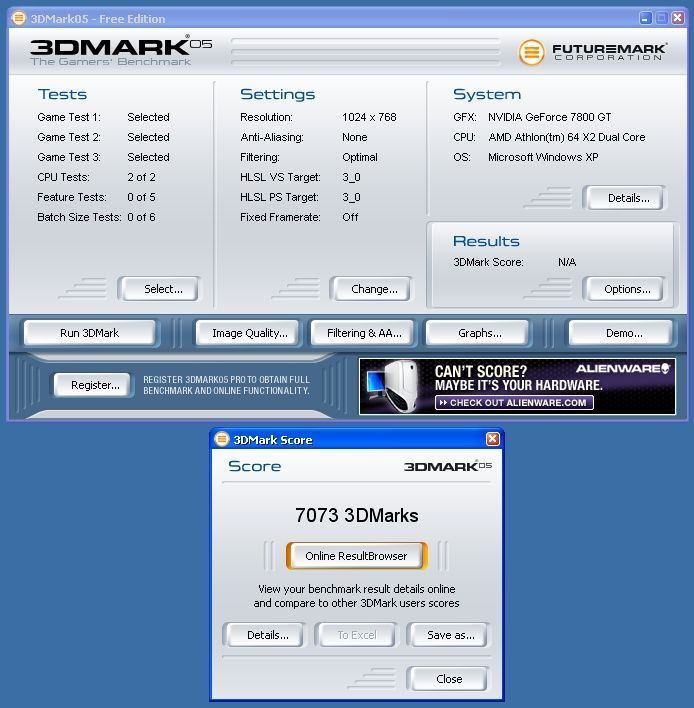Open Filtering & AA... tool

pyautogui.click(x=364, y=333)
